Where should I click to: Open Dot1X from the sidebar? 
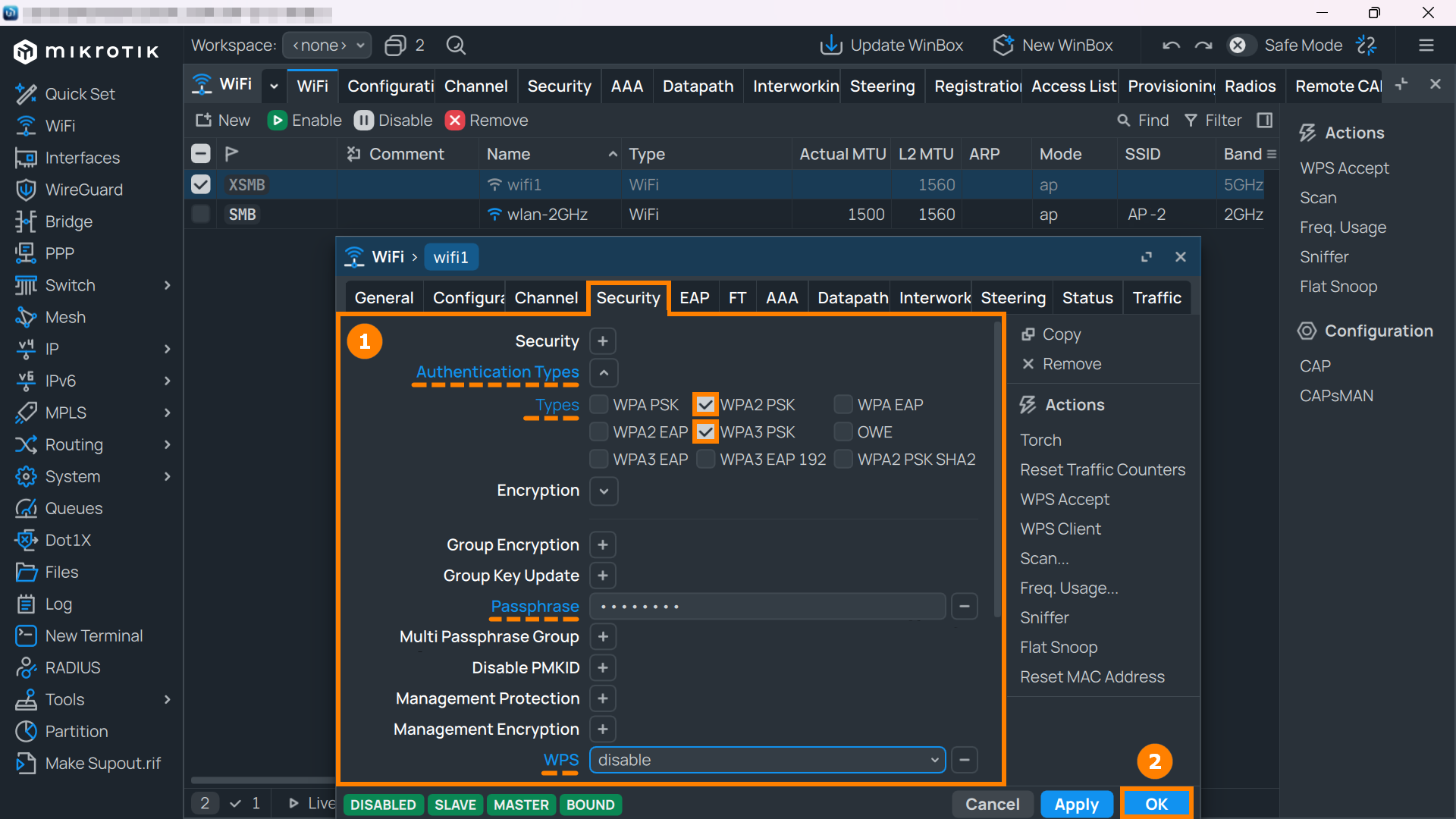coord(67,540)
